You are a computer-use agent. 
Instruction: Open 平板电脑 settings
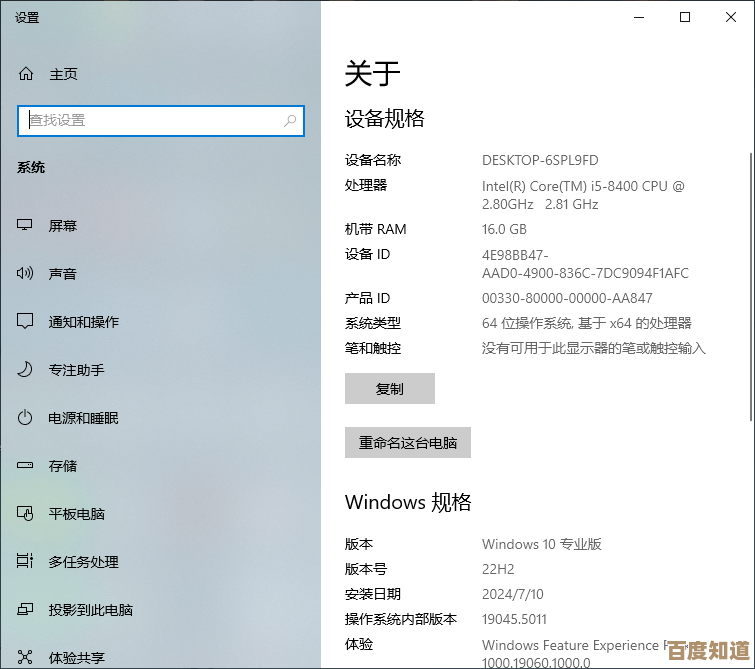[x=77, y=514]
